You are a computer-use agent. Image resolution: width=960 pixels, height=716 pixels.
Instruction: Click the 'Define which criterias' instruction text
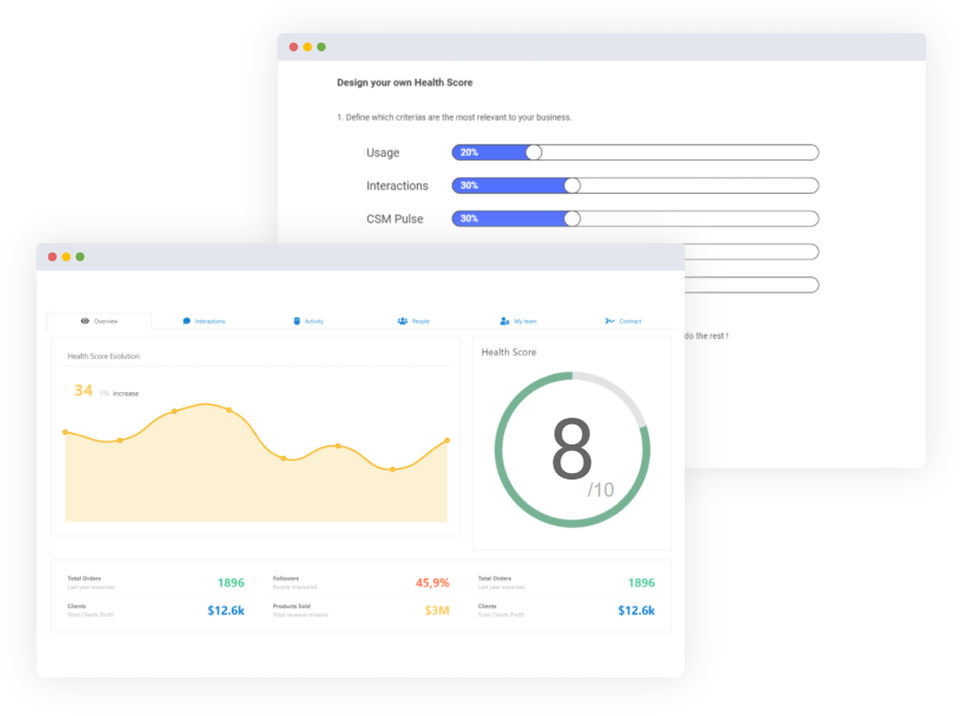point(454,117)
